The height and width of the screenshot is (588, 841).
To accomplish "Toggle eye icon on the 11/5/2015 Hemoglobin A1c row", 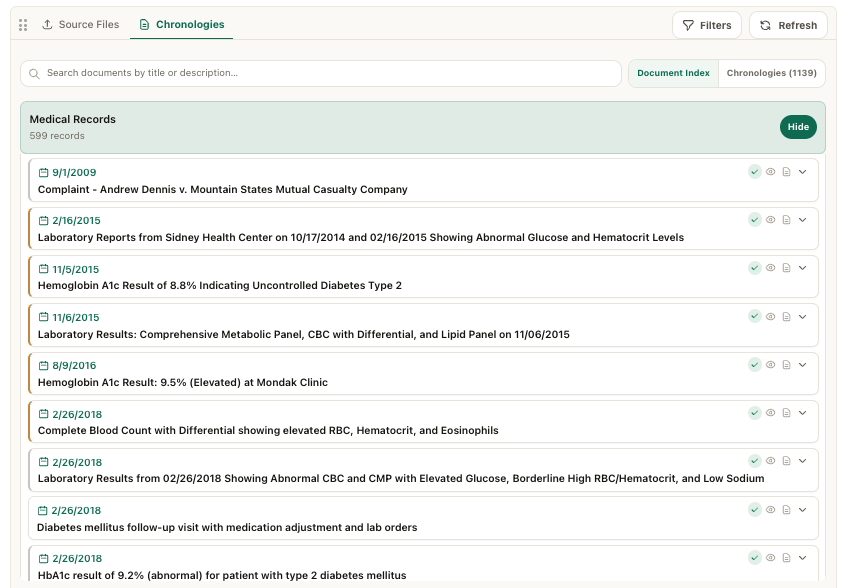I will 771,268.
